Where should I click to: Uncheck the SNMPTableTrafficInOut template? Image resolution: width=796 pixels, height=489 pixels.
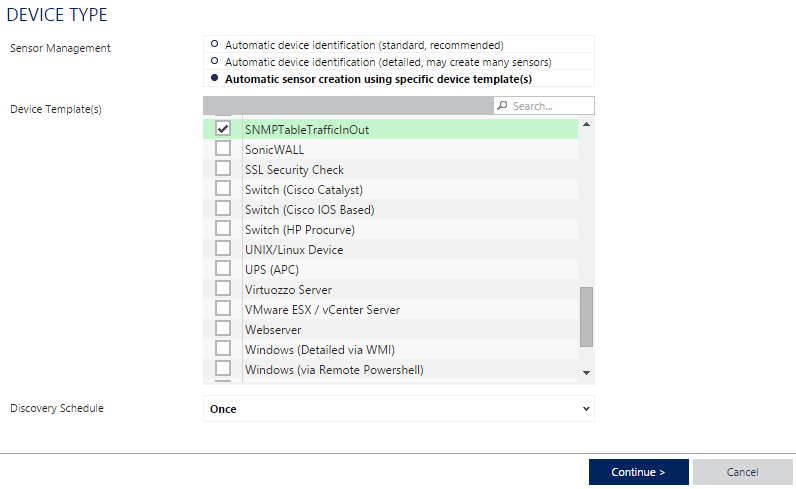click(222, 128)
